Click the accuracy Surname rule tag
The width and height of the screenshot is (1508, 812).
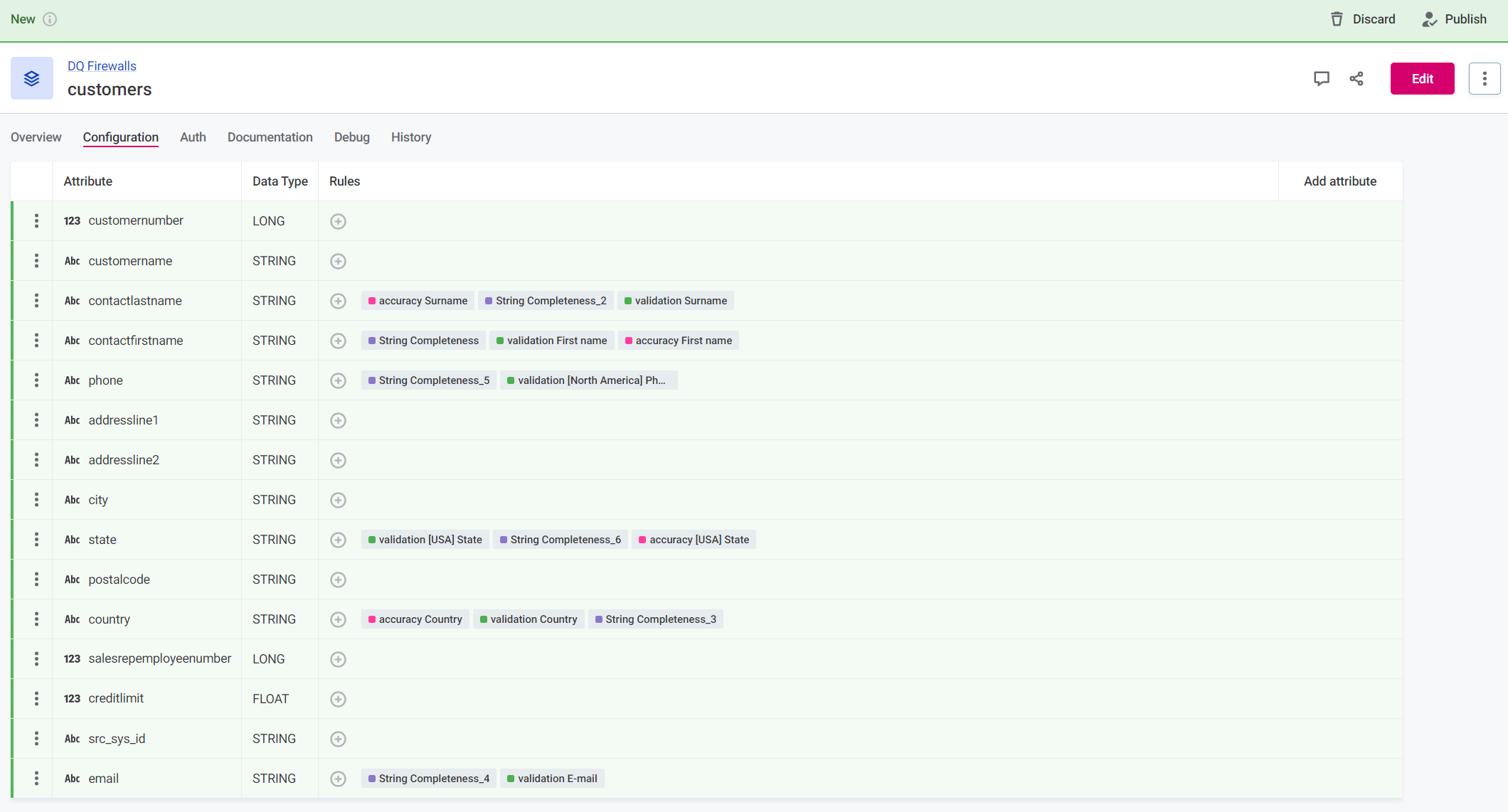[416, 300]
